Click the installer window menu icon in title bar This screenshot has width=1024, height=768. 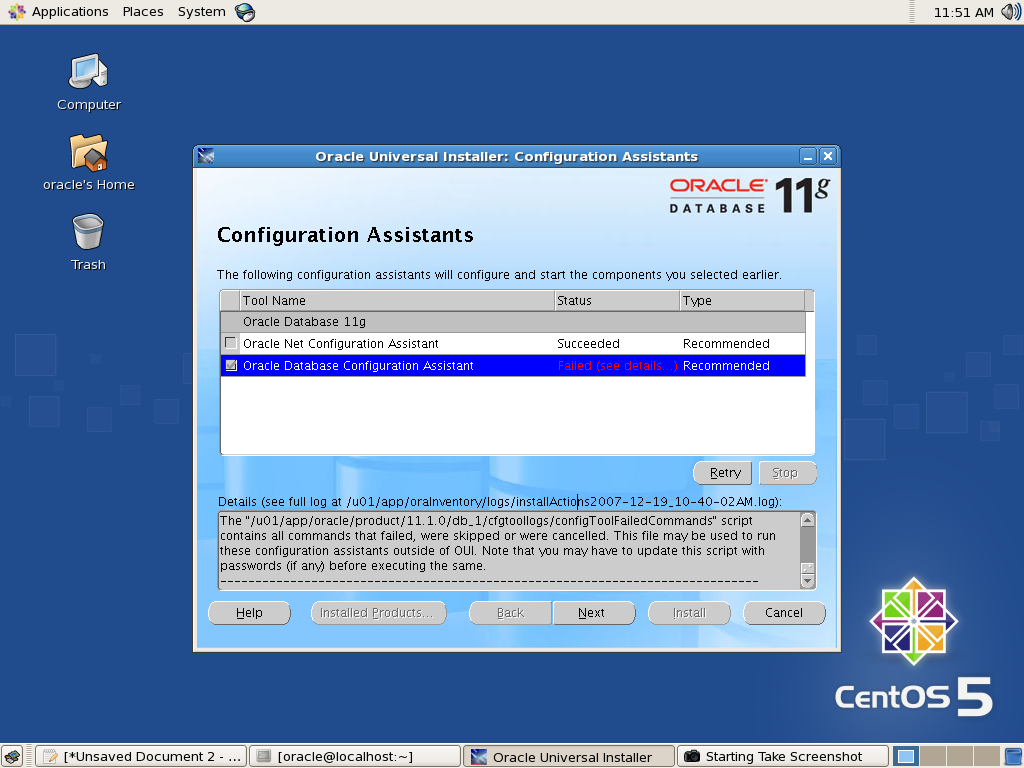click(x=206, y=156)
